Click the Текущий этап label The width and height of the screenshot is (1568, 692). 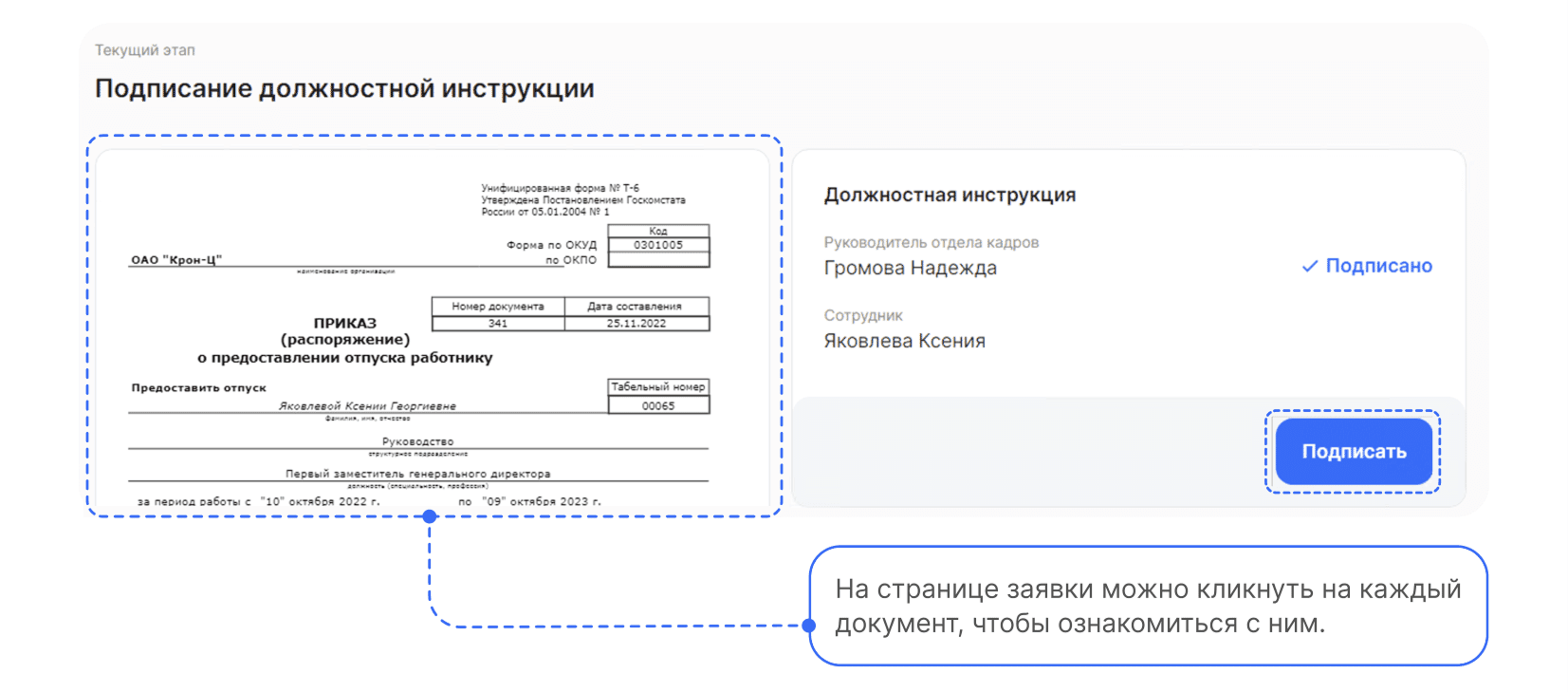(x=144, y=50)
